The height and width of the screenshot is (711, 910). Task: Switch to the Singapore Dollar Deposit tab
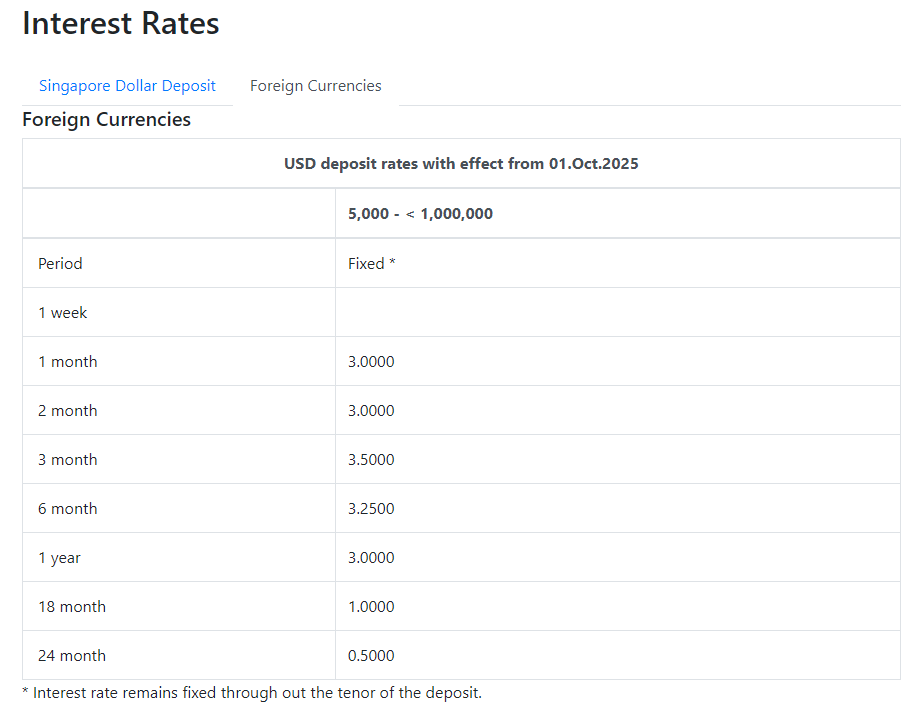127,86
